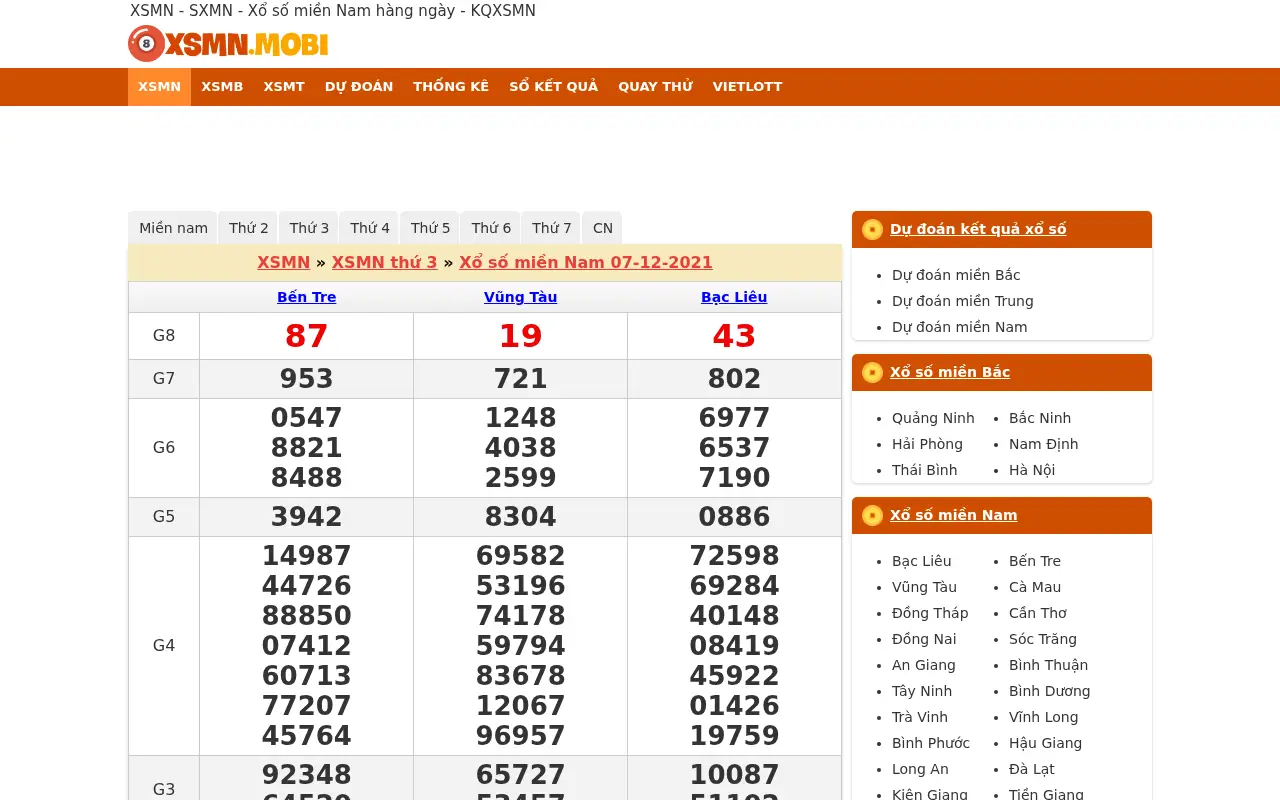Image resolution: width=1280 pixels, height=800 pixels.
Task: Select the Thứ 6 tab
Action: pos(491,228)
